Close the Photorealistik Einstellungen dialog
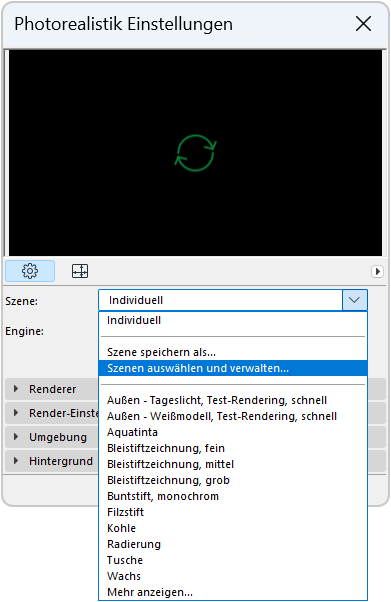Image resolution: width=391 pixels, height=602 pixels. (363, 24)
